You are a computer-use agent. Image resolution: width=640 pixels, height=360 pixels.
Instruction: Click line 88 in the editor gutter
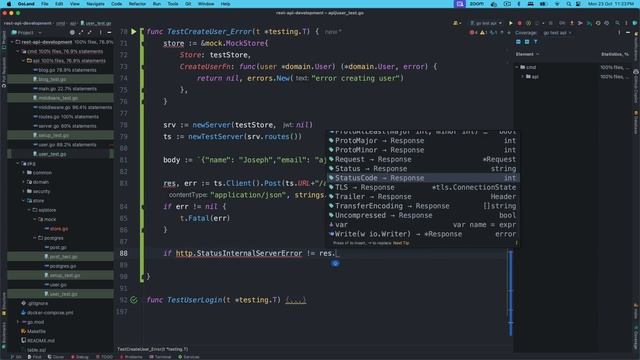pyautogui.click(x=124, y=253)
